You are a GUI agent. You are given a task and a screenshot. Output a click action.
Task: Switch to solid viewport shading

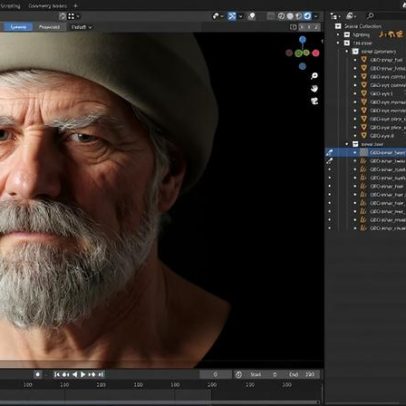pyautogui.click(x=290, y=16)
